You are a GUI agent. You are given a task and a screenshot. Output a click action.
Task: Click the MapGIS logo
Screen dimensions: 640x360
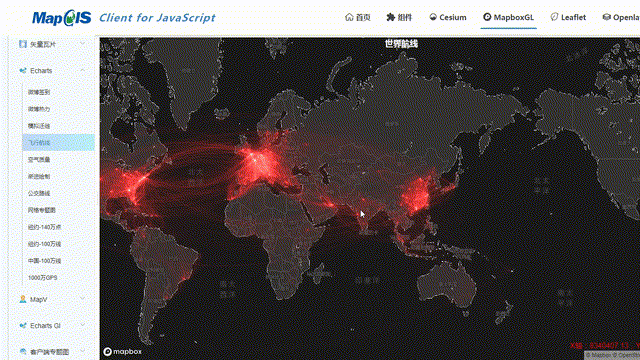click(x=62, y=18)
